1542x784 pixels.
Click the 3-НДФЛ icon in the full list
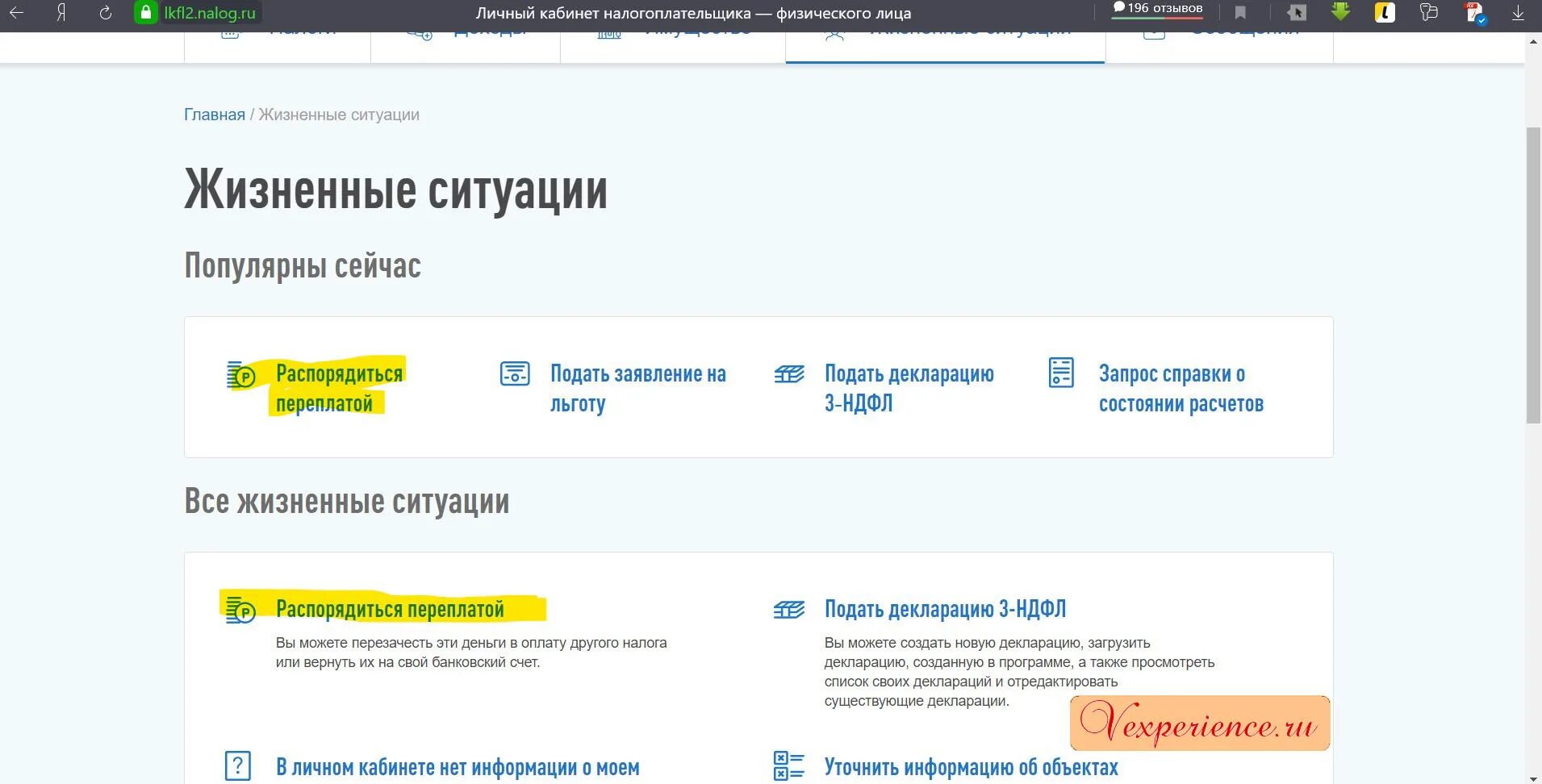789,610
